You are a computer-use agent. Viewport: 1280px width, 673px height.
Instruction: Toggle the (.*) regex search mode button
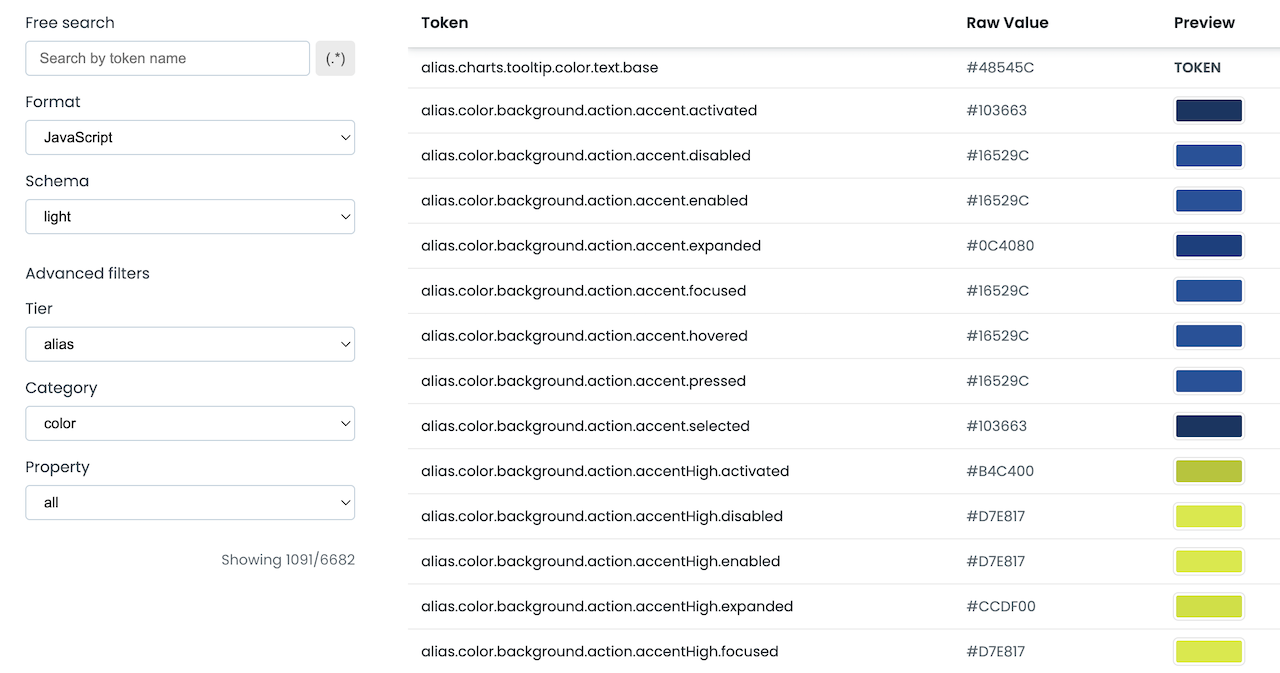coord(335,58)
